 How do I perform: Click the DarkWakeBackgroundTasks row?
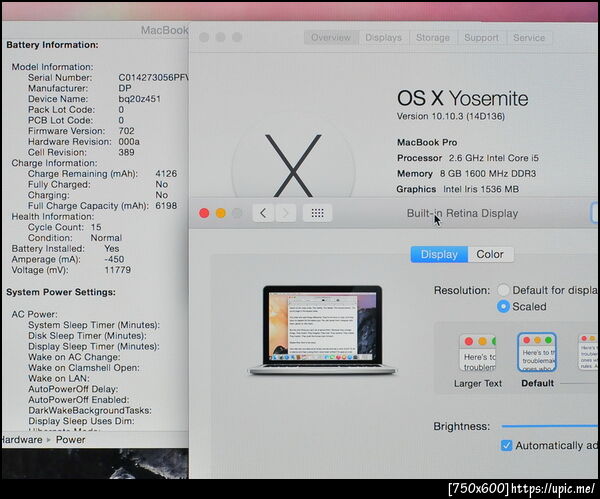pos(90,411)
